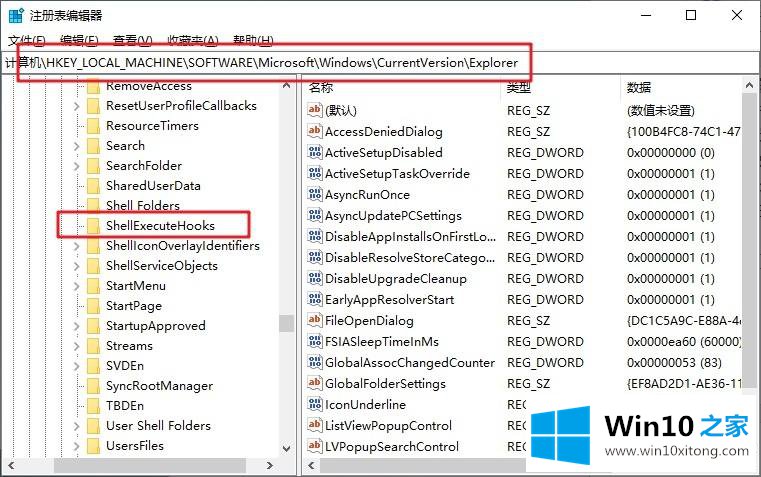Click the tree pane scroll-left arrow
Image resolution: width=761 pixels, height=477 pixels.
click(x=11, y=465)
